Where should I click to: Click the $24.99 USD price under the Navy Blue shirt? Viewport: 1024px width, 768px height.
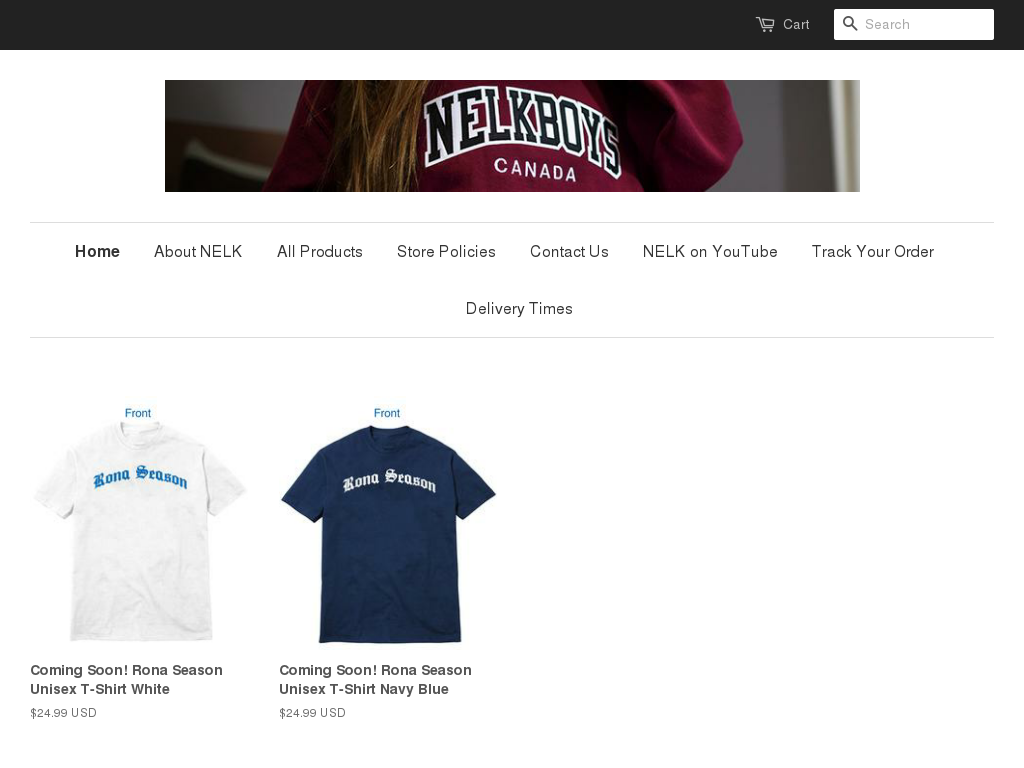tap(312, 712)
